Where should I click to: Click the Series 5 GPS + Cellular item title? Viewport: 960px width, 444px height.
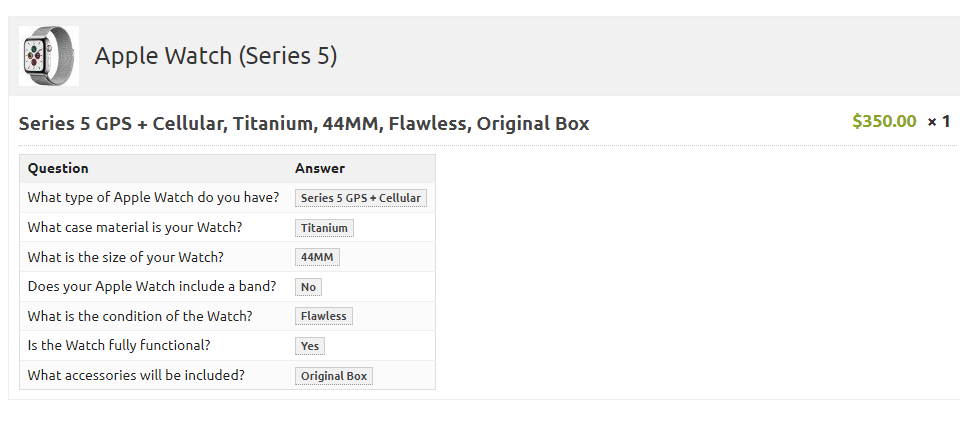(304, 124)
